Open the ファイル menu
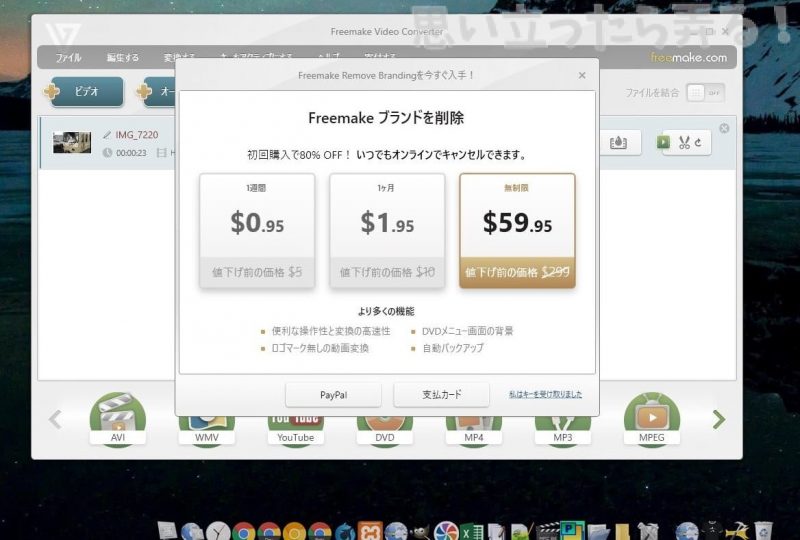 (x=68, y=58)
